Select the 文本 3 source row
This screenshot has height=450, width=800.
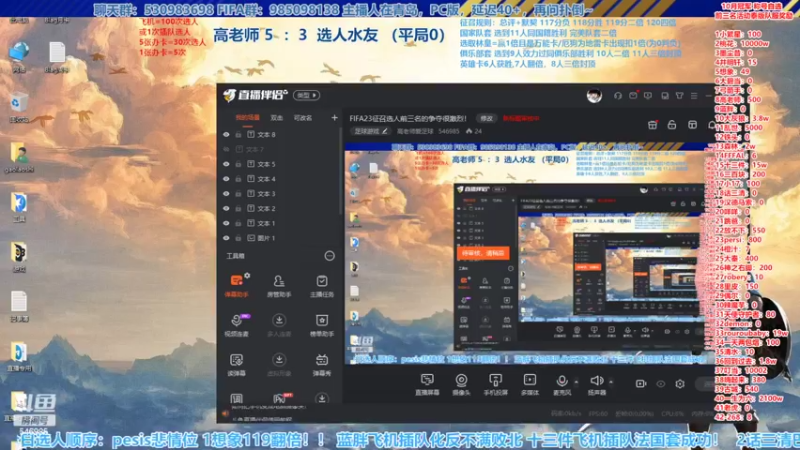coord(281,194)
